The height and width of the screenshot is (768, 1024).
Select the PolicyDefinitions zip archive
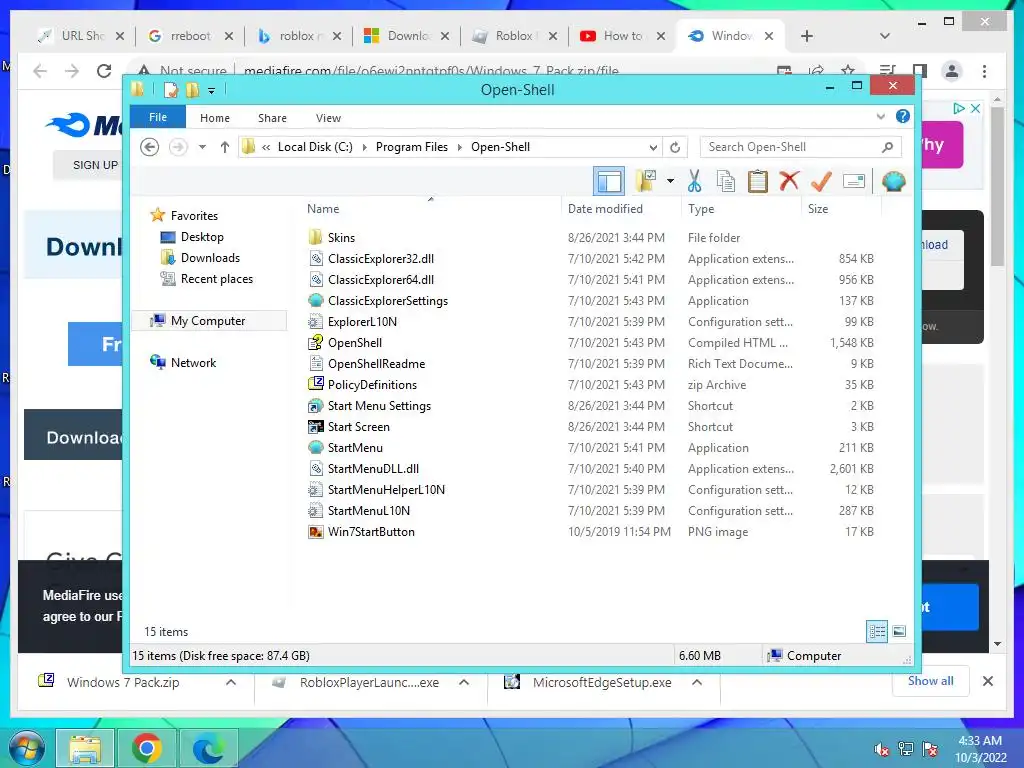pyautogui.click(x=372, y=385)
